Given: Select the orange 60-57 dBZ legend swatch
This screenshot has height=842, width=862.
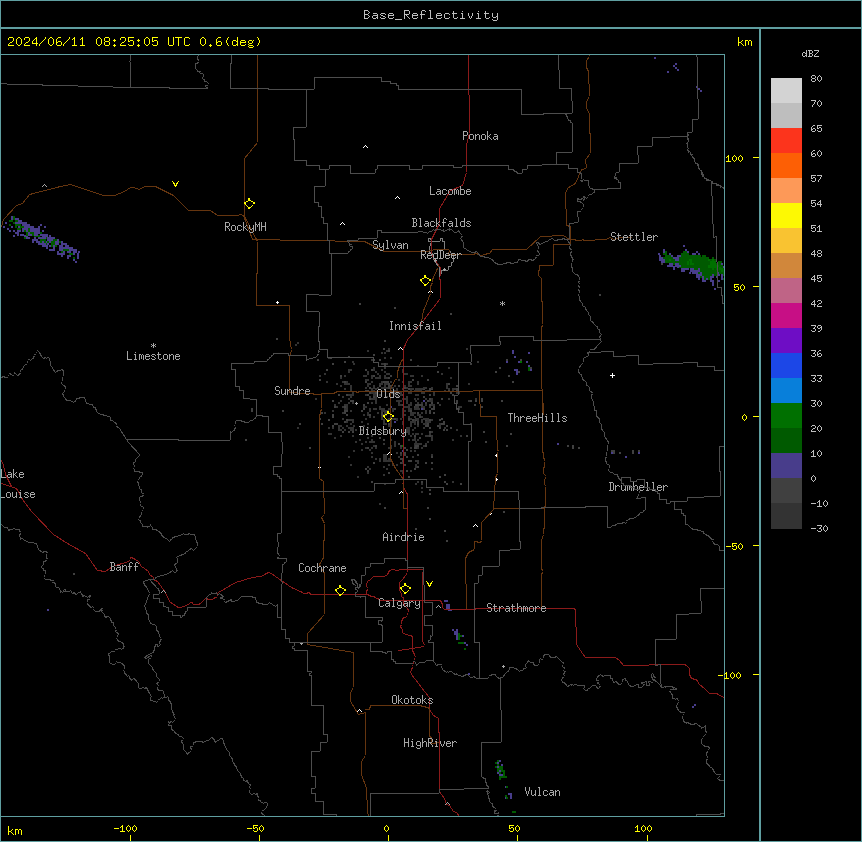Looking at the screenshot, I should pyautogui.click(x=786, y=165).
